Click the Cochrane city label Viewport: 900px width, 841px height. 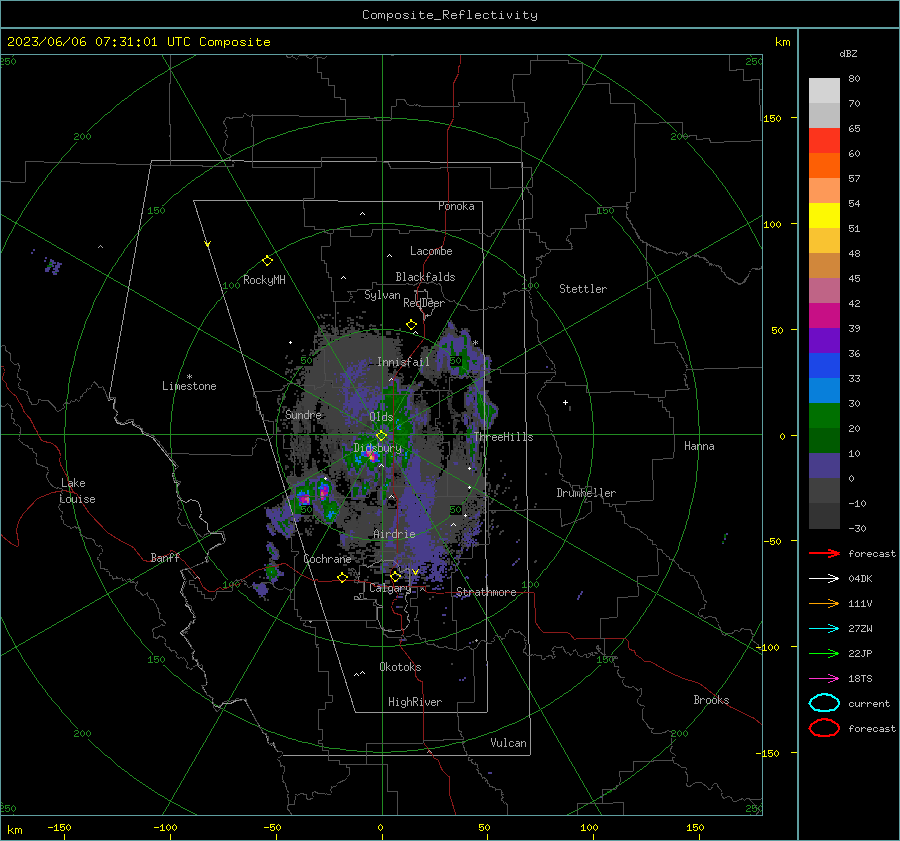(x=327, y=559)
